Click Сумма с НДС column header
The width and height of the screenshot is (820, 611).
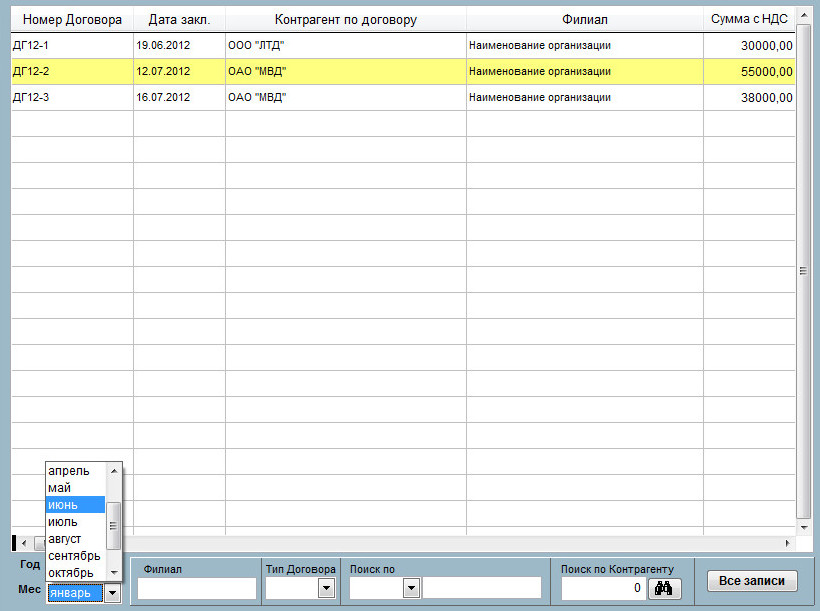tap(749, 20)
